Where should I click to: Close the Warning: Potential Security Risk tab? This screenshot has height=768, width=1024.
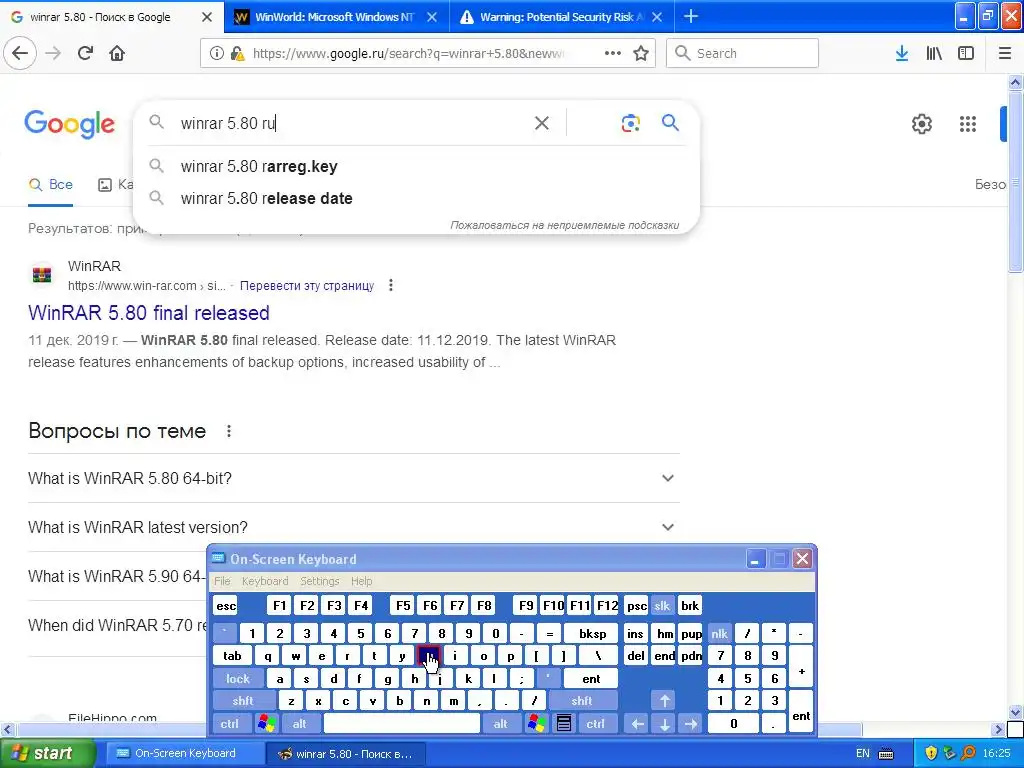657,17
